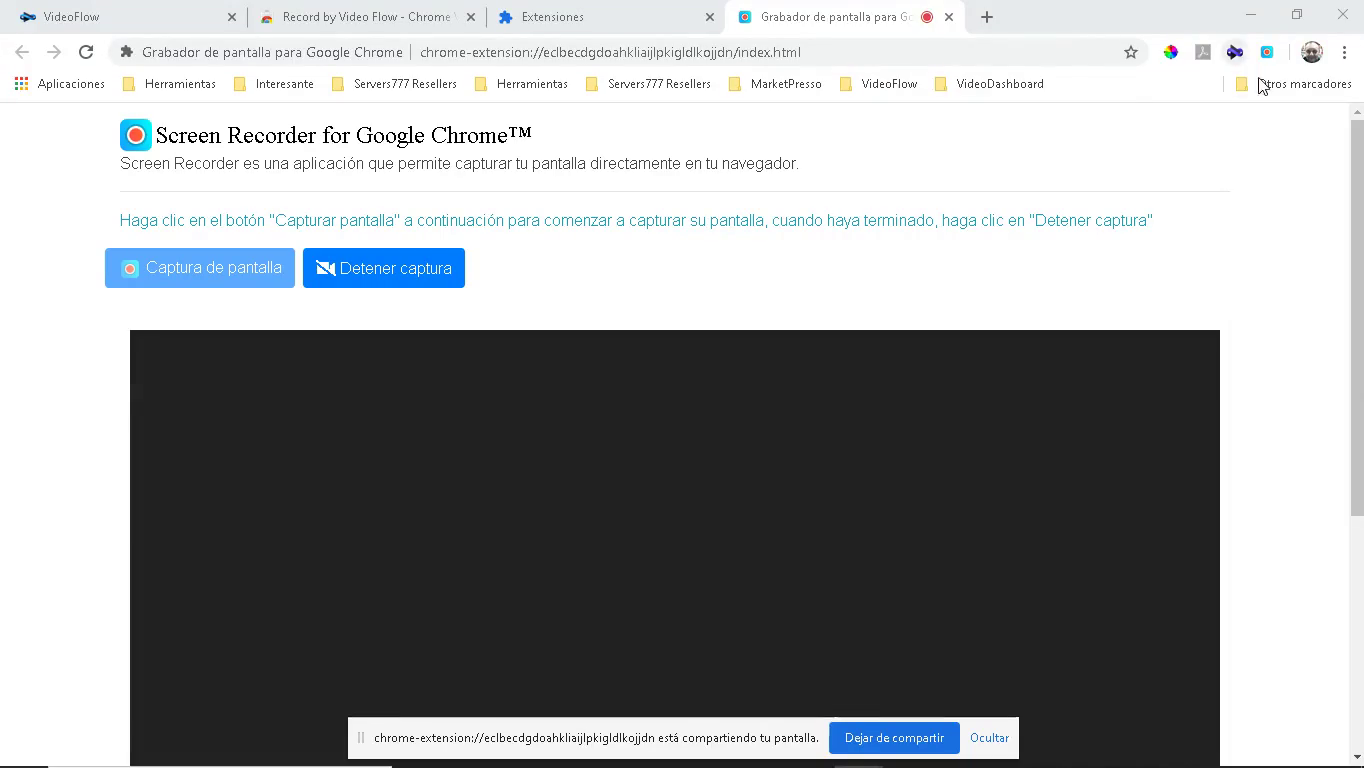Open the VideoFlow extension toolbar icon
Viewport: 1364px width, 768px height.
1235,52
